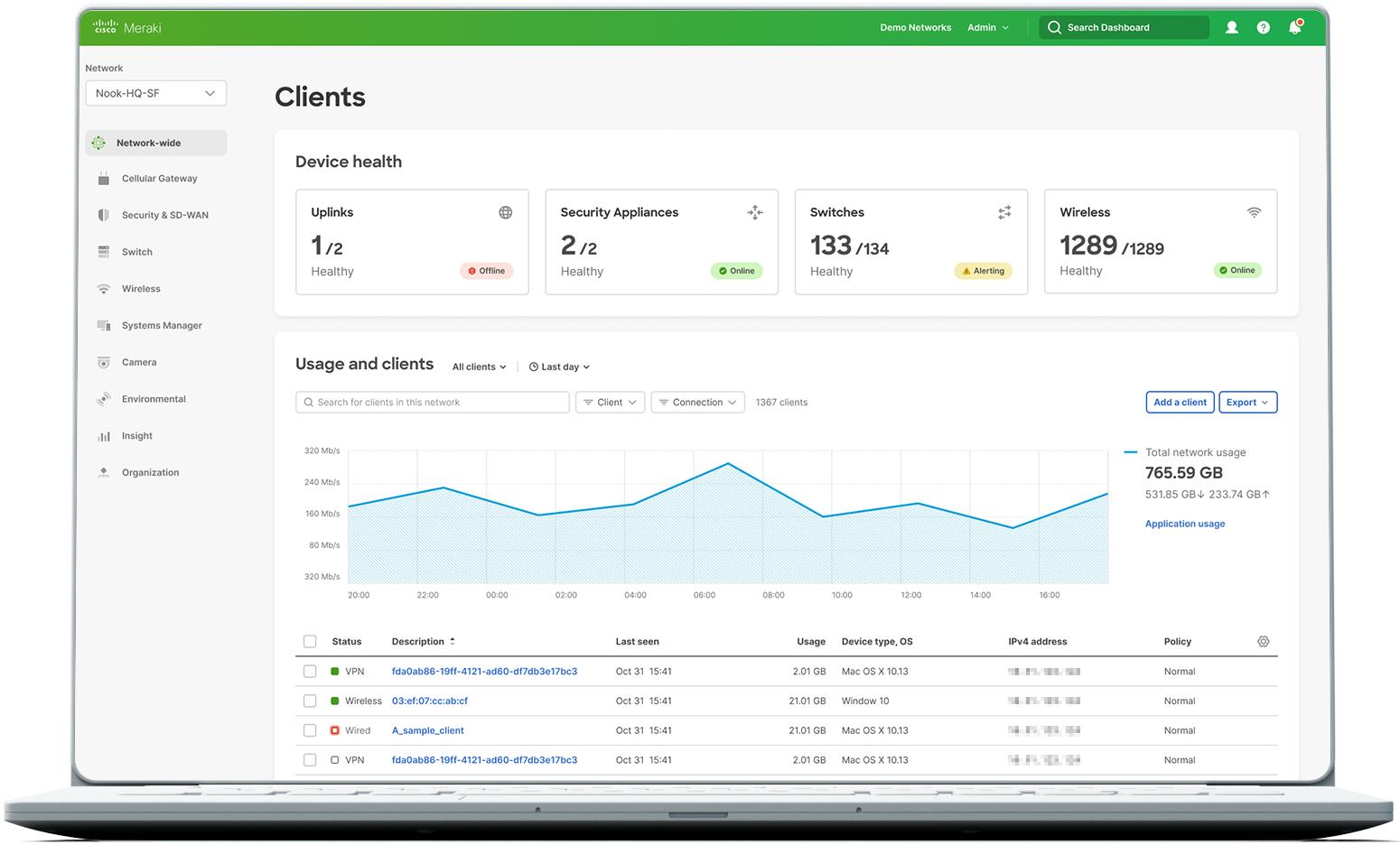Open the Connection filter dropdown
This screenshot has width=1400, height=845.
click(697, 402)
